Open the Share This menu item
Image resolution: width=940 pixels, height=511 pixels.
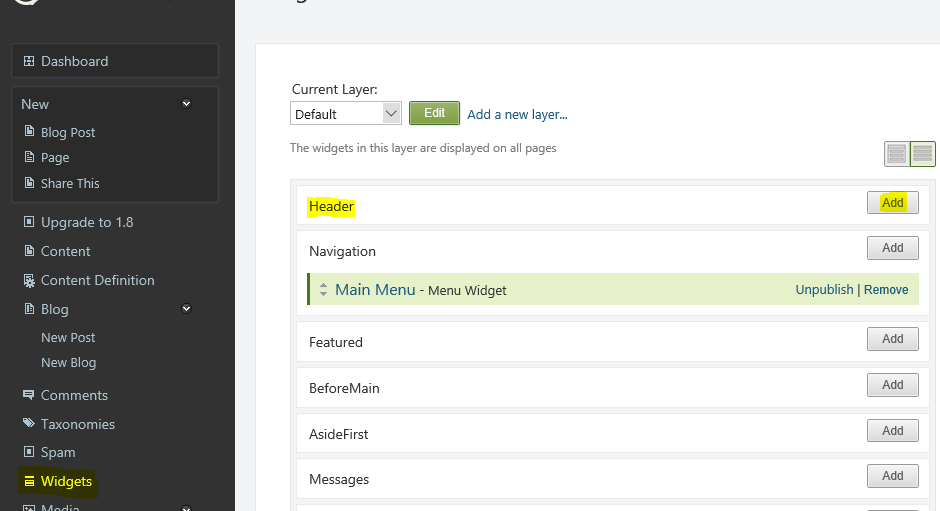[70, 183]
